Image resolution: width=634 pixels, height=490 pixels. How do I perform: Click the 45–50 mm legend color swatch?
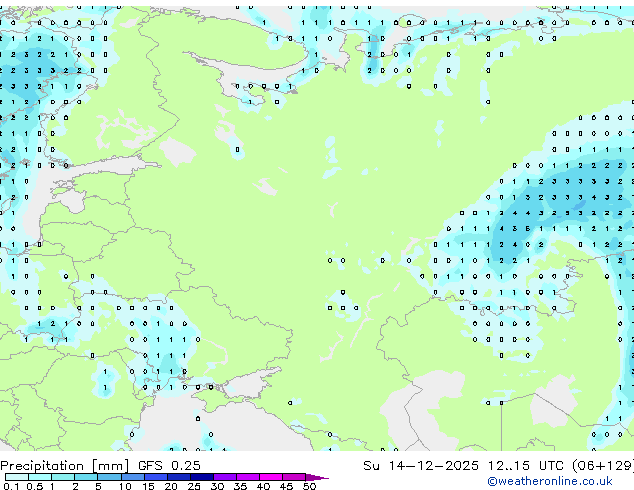[x=294, y=477]
